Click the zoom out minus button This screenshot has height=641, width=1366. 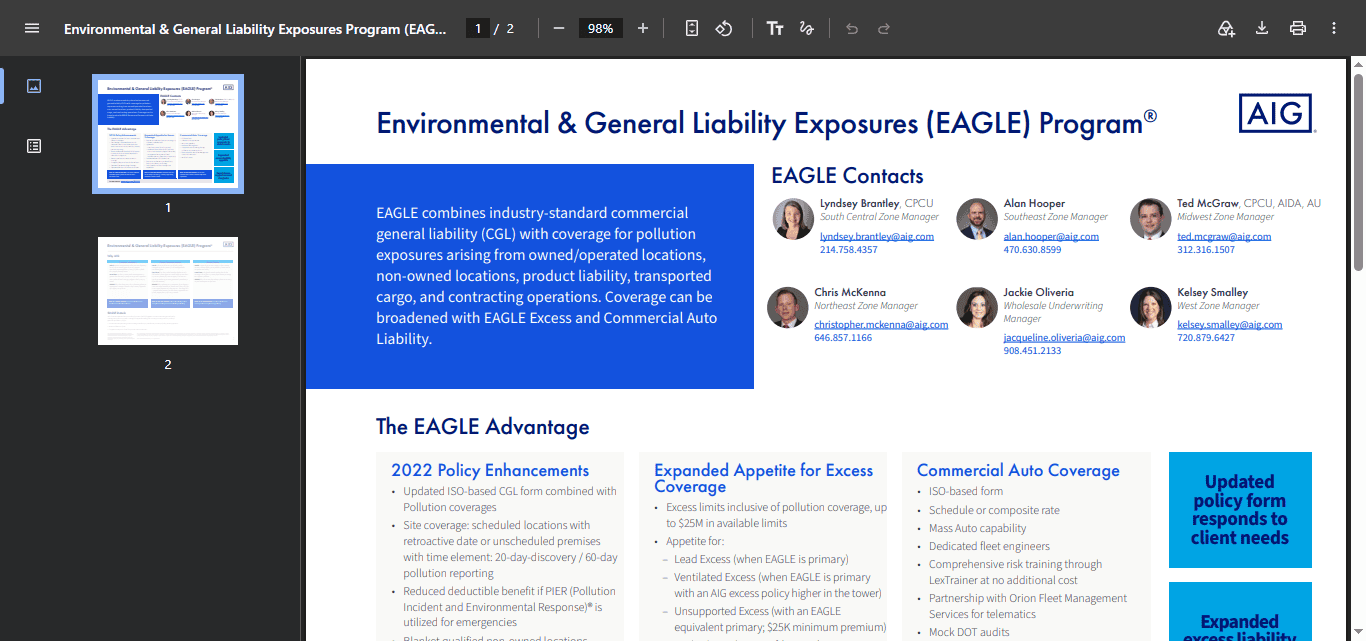559,28
